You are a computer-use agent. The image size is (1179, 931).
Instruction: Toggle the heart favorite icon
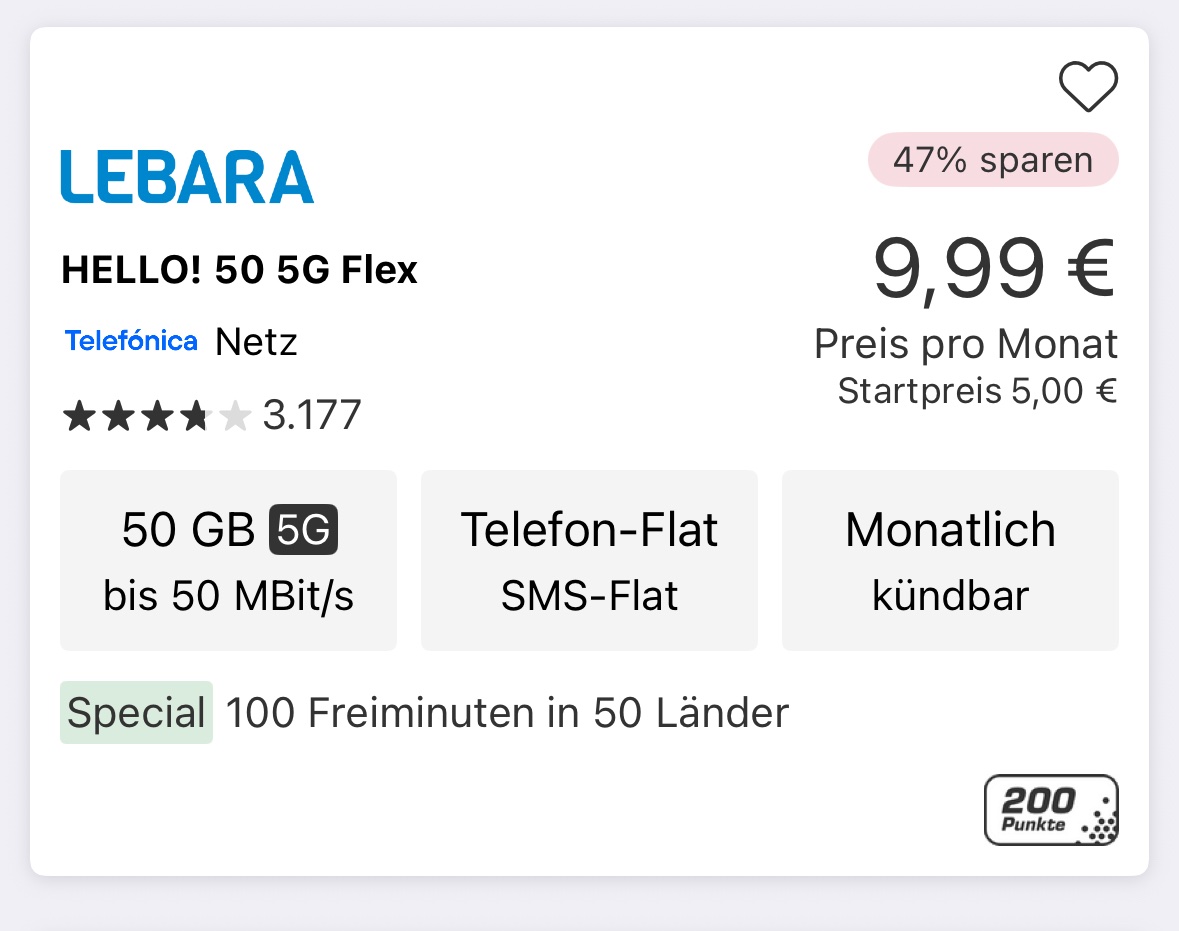tap(1088, 87)
